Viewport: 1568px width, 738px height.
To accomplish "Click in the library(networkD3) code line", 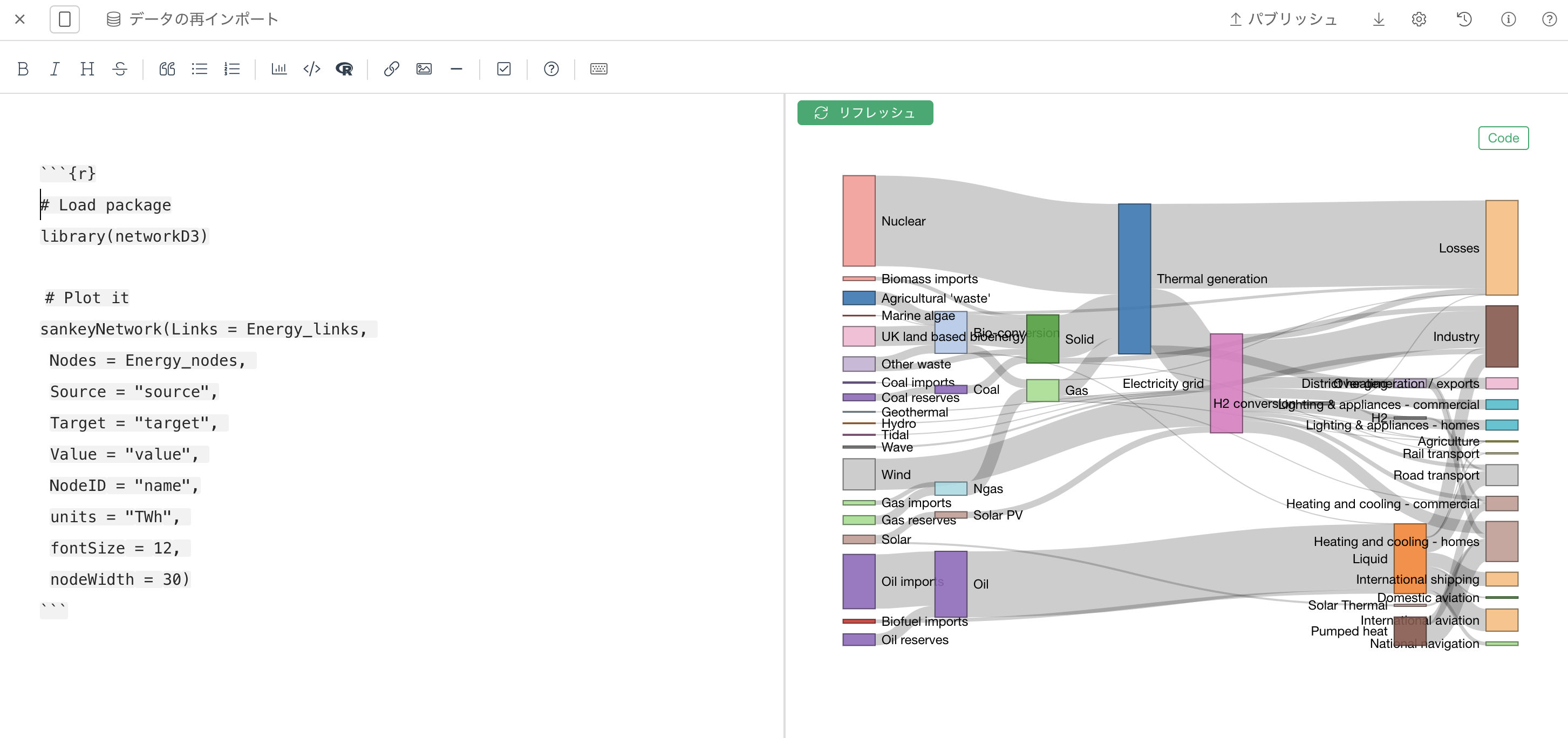I will [x=125, y=236].
